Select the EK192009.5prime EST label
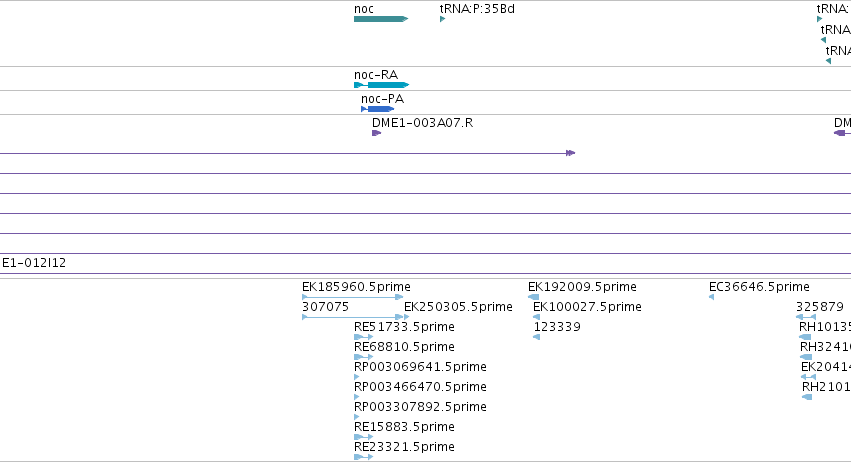 (x=582, y=287)
